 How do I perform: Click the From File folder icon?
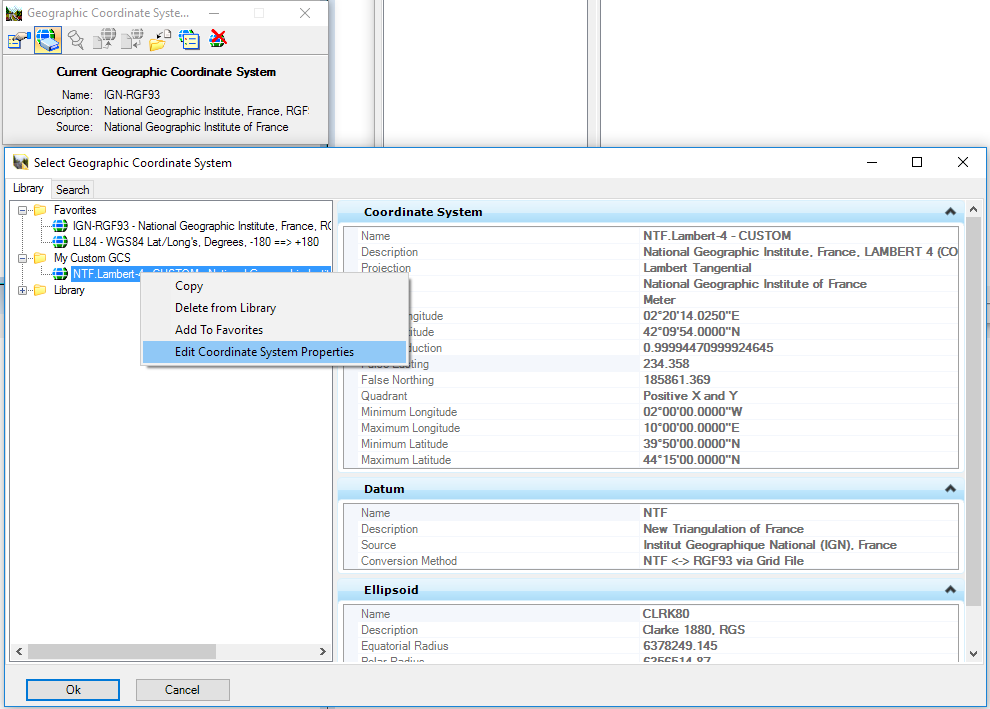click(160, 40)
